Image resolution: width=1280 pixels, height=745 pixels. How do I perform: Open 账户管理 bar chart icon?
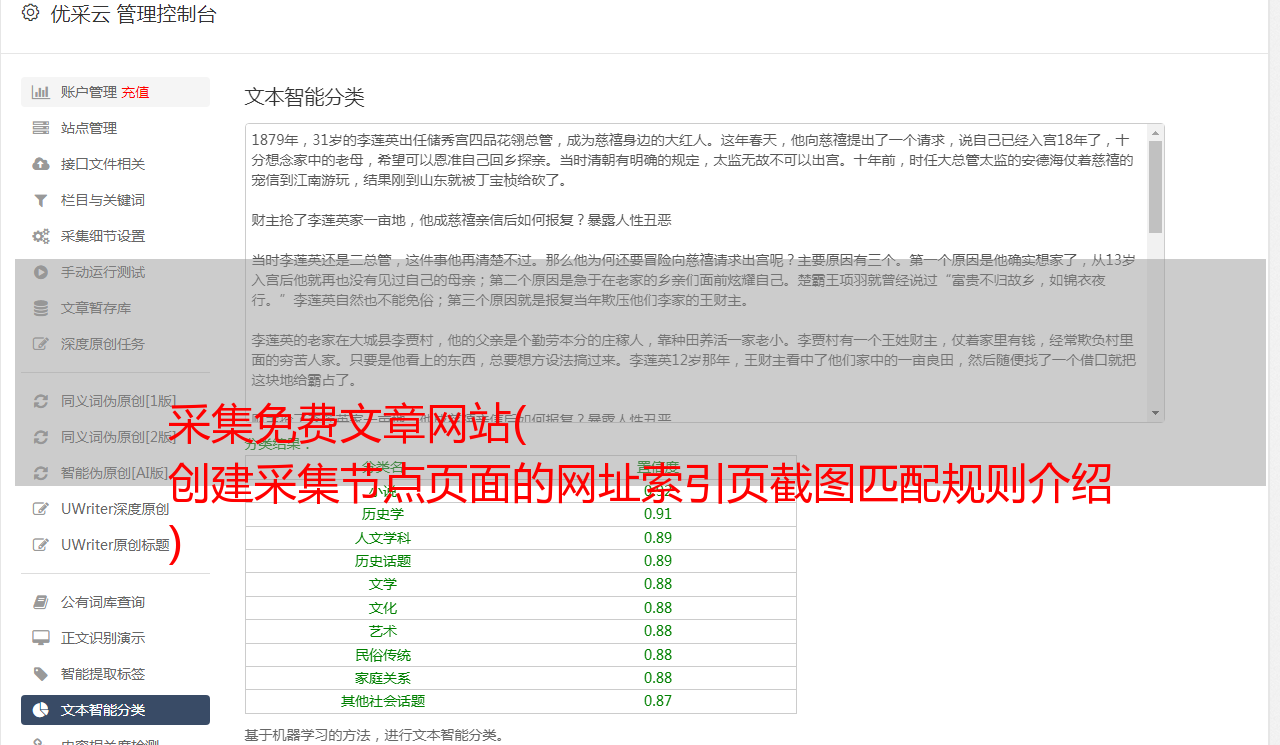coord(41,92)
